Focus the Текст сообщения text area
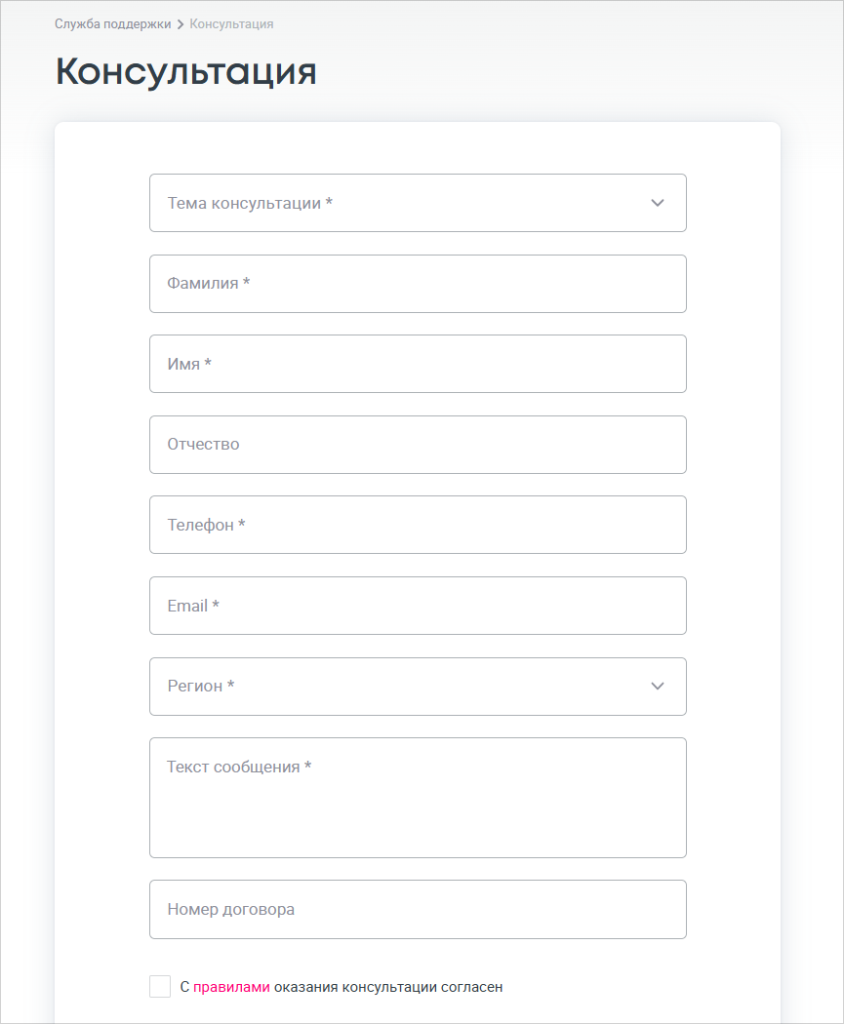Screen dimensions: 844x1024 (417, 798)
